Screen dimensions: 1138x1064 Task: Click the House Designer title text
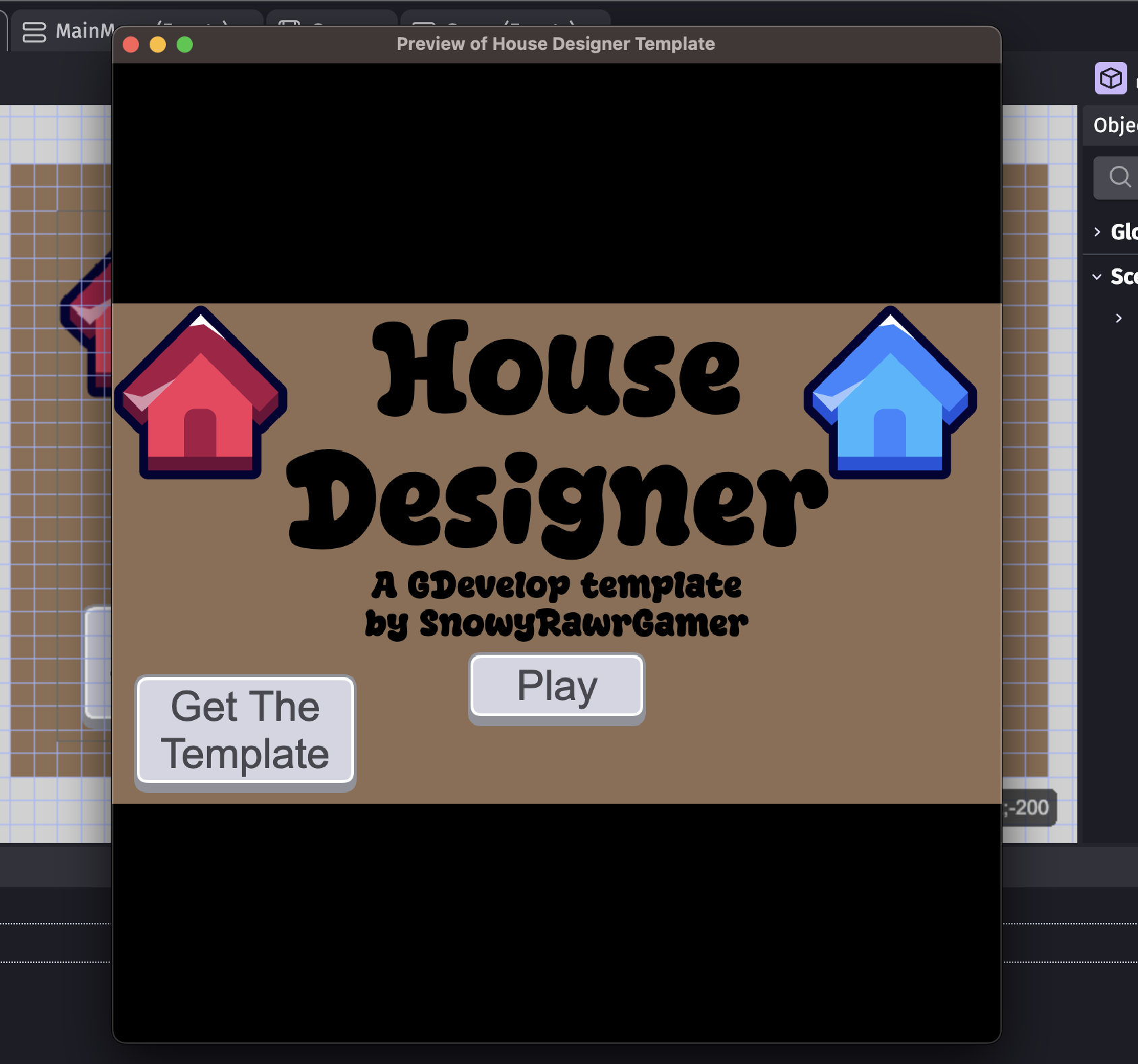[x=556, y=432]
